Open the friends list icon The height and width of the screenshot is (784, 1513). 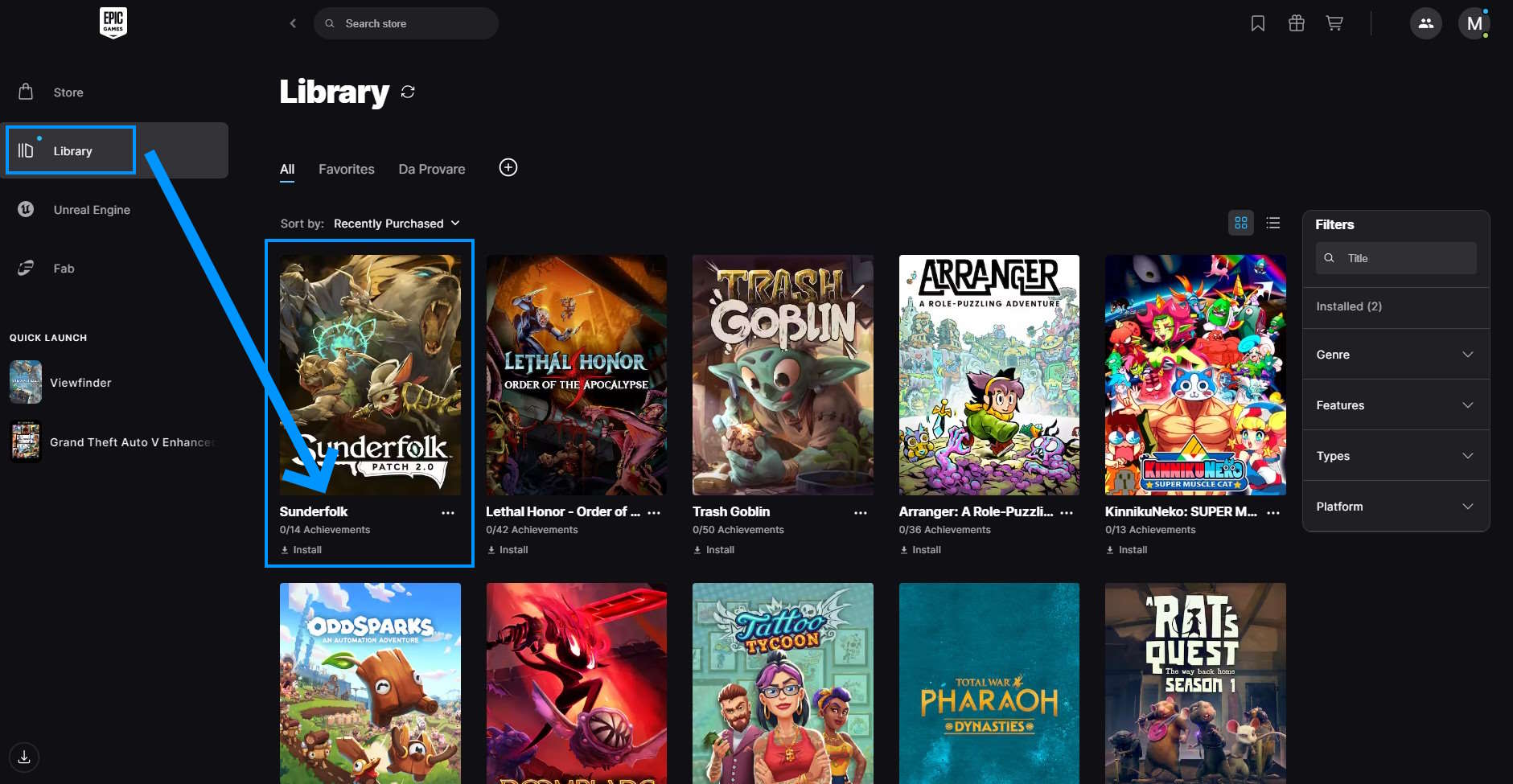[1426, 23]
